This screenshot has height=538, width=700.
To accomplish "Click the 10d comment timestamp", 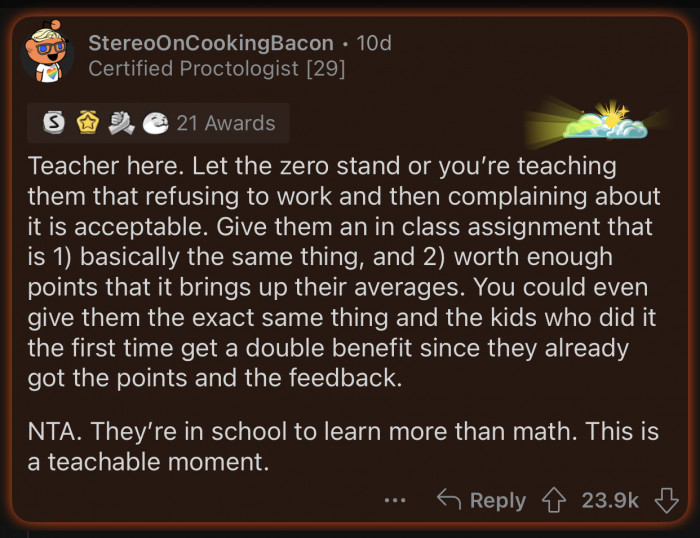I will tap(374, 43).
